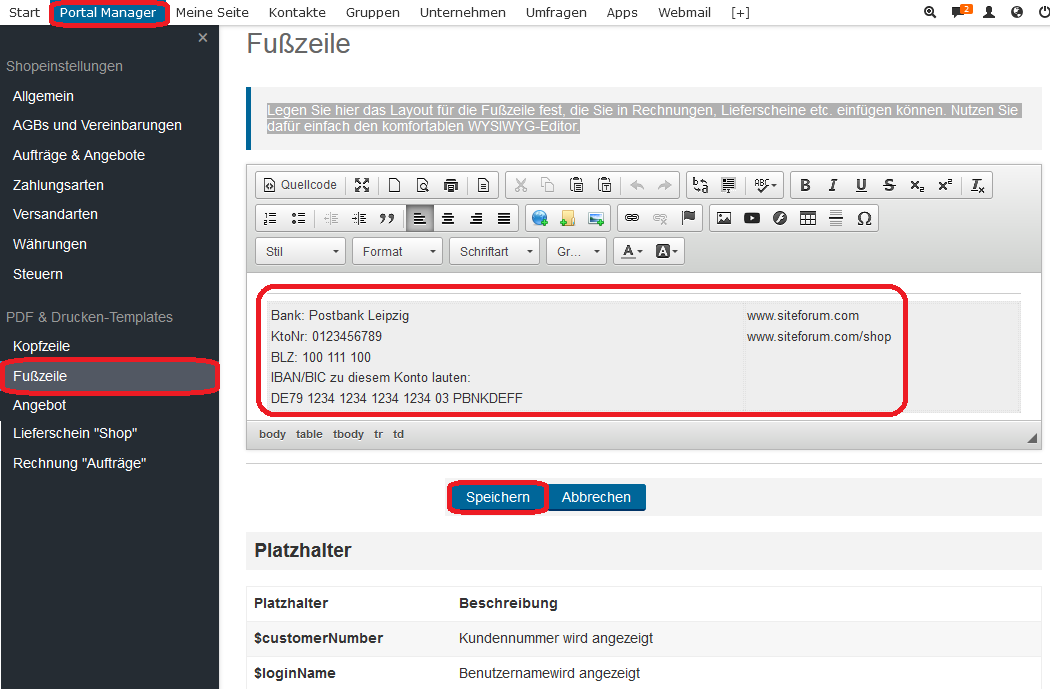1050x689 pixels.
Task: Open spell check dropdown
Action: [x=765, y=185]
